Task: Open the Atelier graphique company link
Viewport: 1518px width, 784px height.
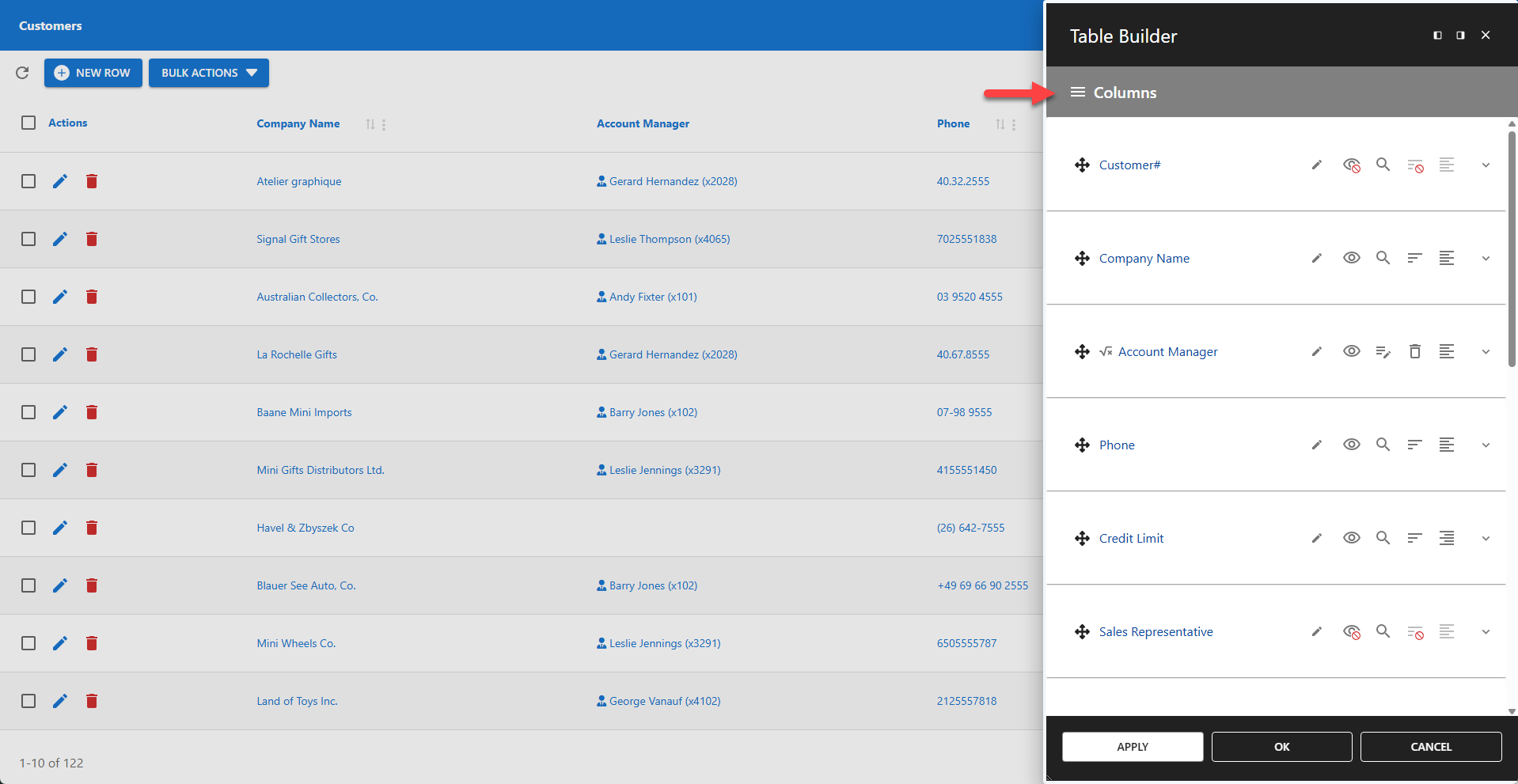Action: (298, 181)
